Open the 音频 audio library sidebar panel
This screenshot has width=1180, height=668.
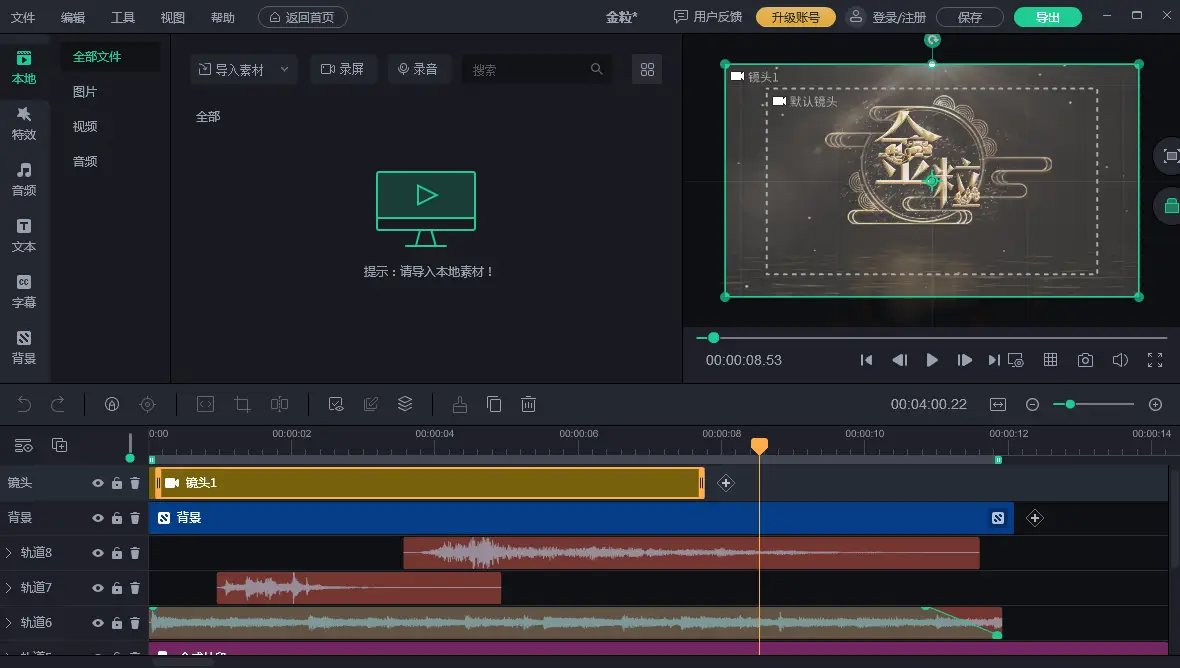[x=24, y=179]
